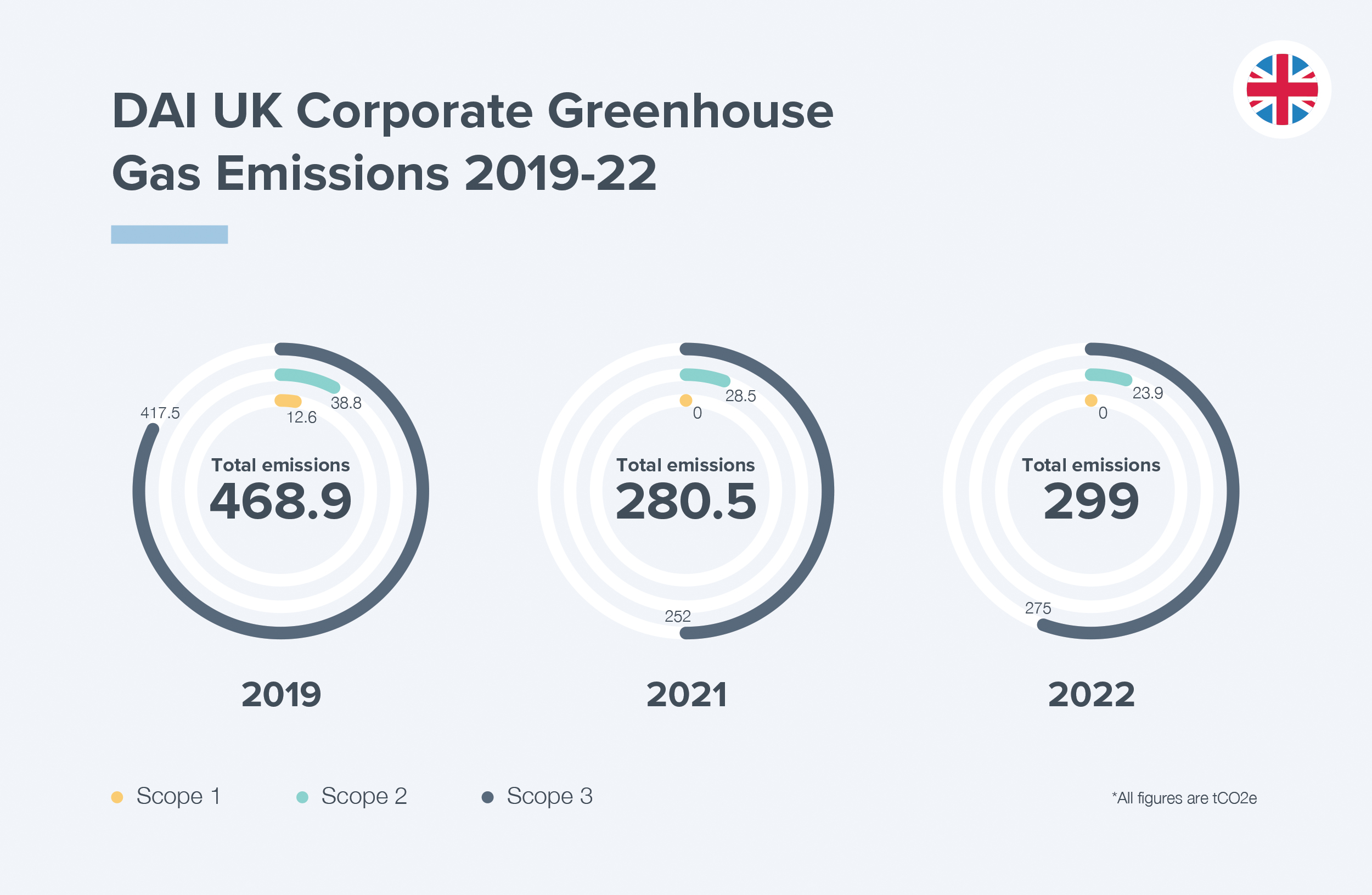Click the UK flag icon
This screenshot has height=895, width=1372.
pos(1282,89)
